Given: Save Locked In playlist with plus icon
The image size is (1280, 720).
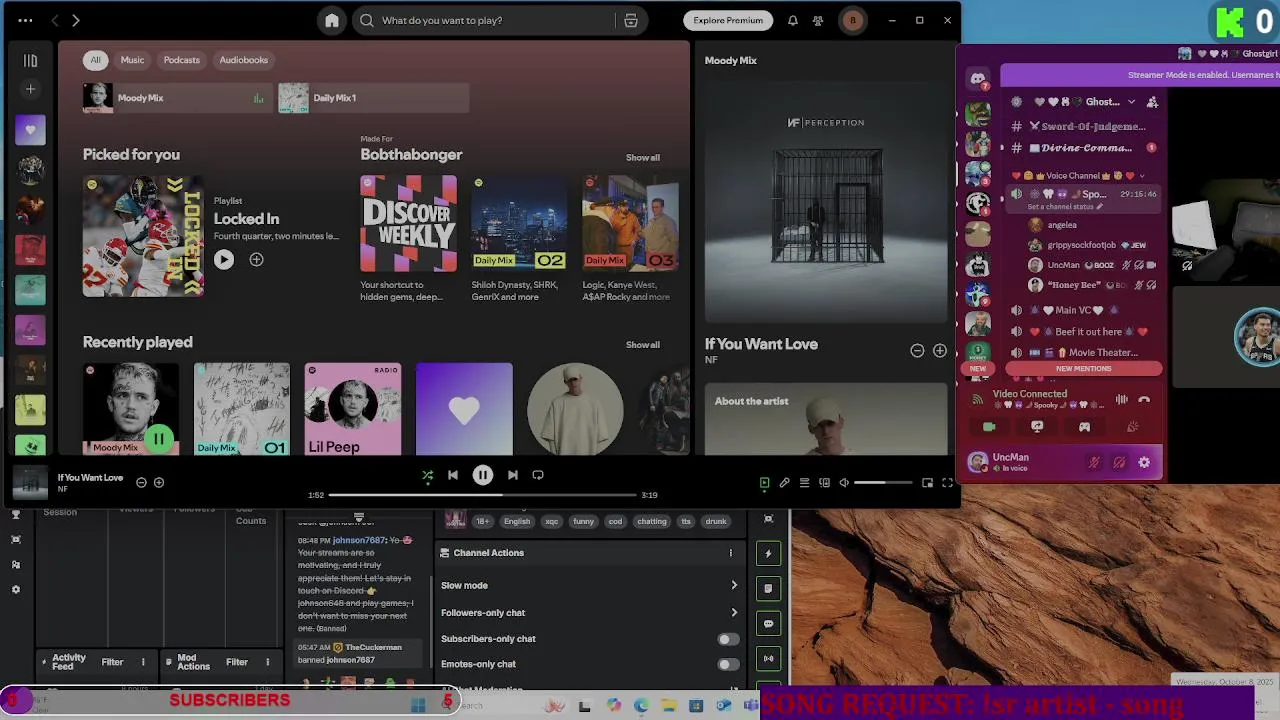Looking at the screenshot, I should coord(256,260).
